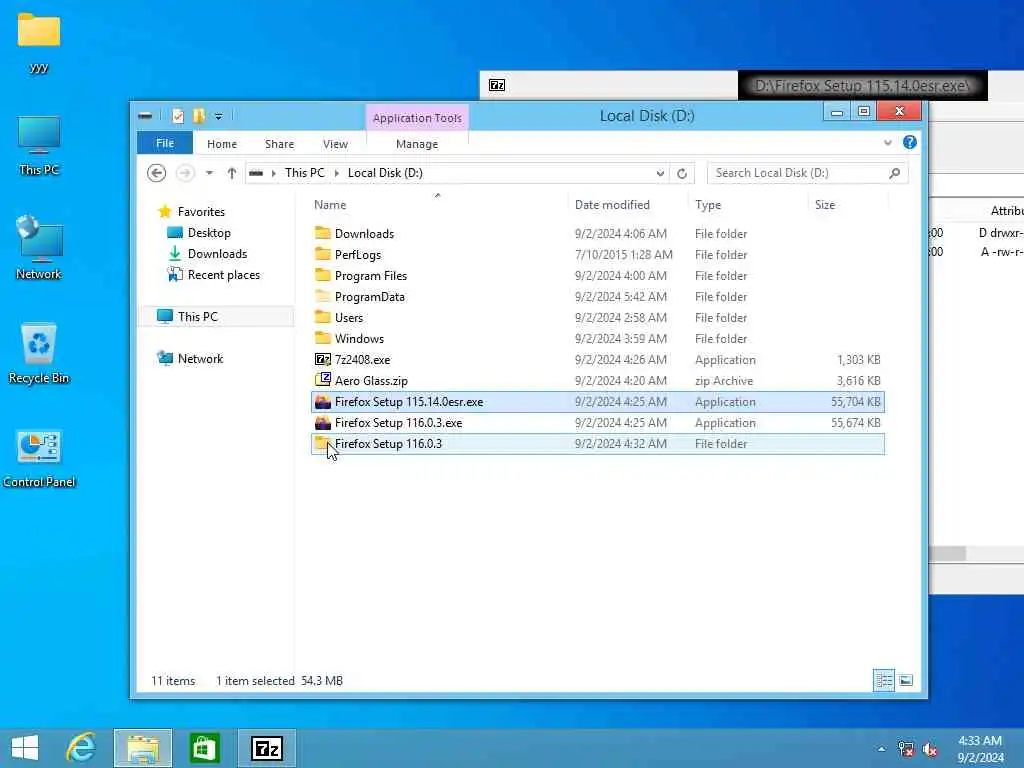The image size is (1024, 768).
Task: Open the Recycle Bin
Action: click(39, 353)
